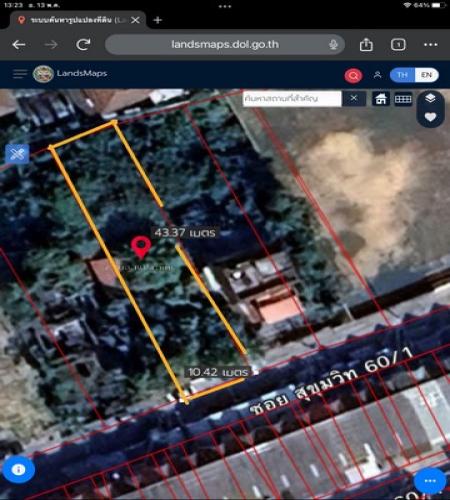Click the red location pin marker
The image size is (450, 500).
[141, 247]
